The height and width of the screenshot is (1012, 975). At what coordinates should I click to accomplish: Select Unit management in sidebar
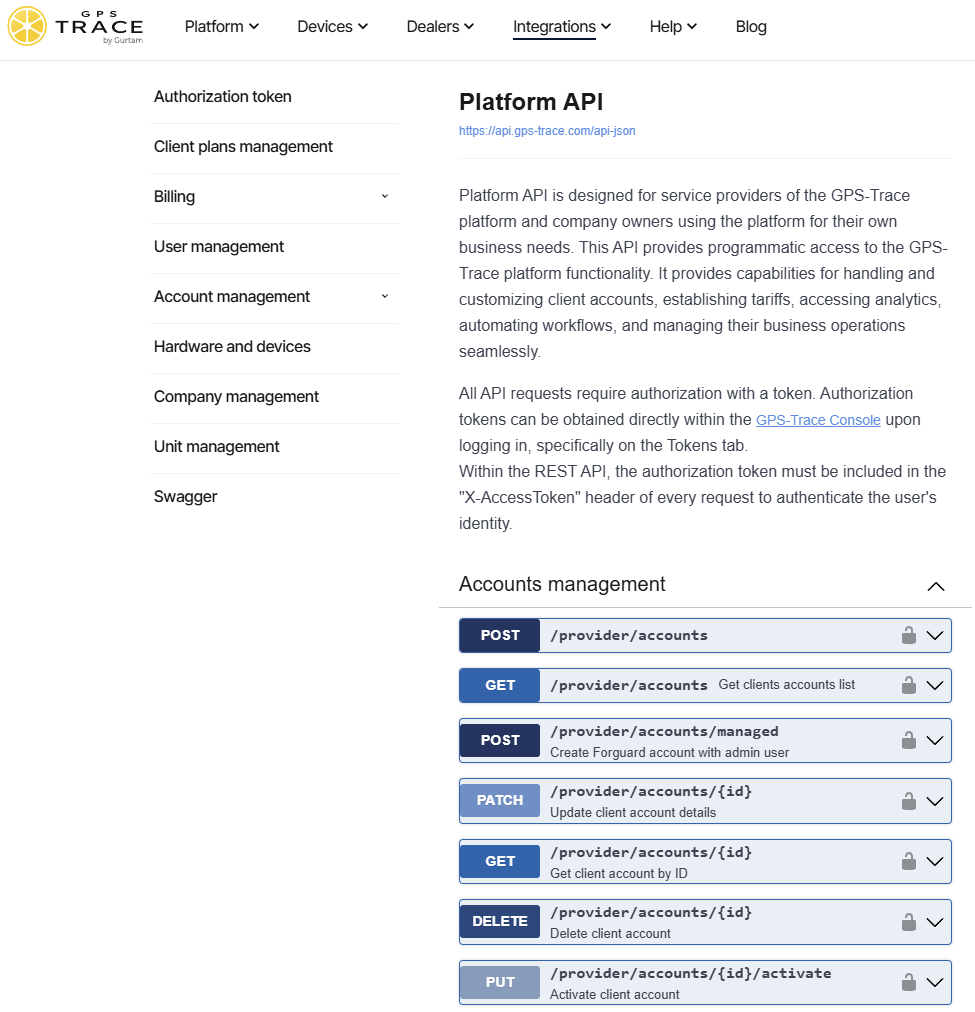pyautogui.click(x=216, y=447)
